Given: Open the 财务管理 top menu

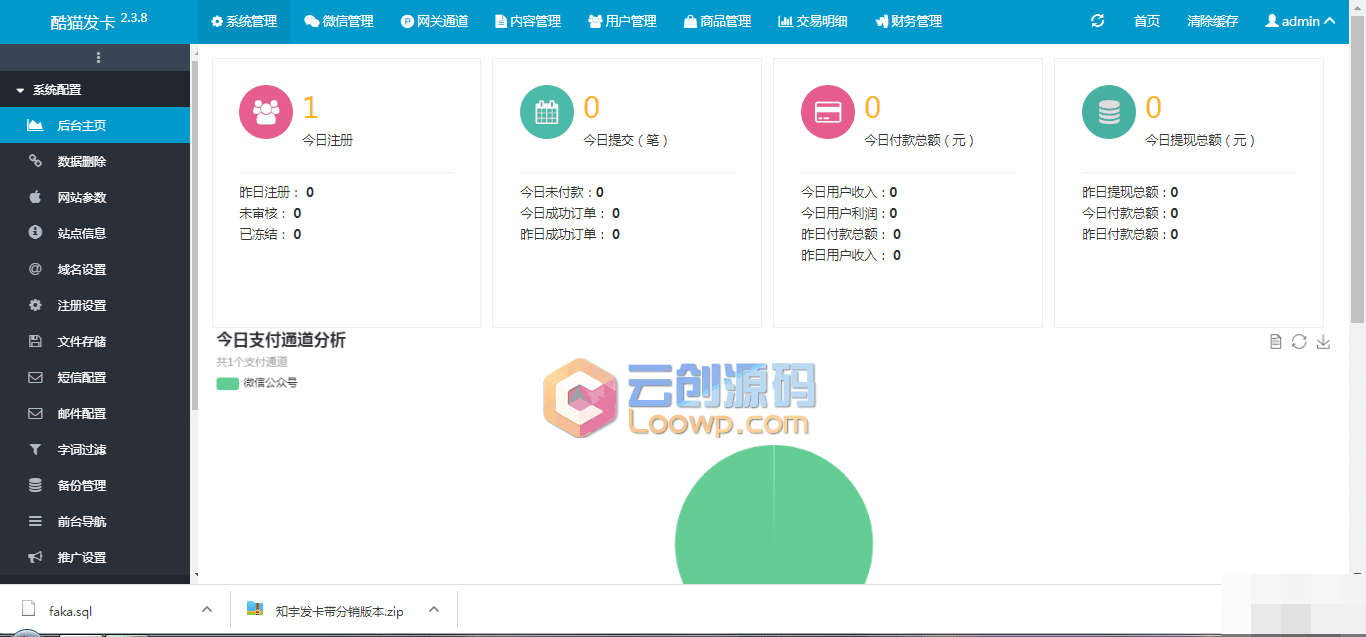Looking at the screenshot, I should [x=908, y=21].
